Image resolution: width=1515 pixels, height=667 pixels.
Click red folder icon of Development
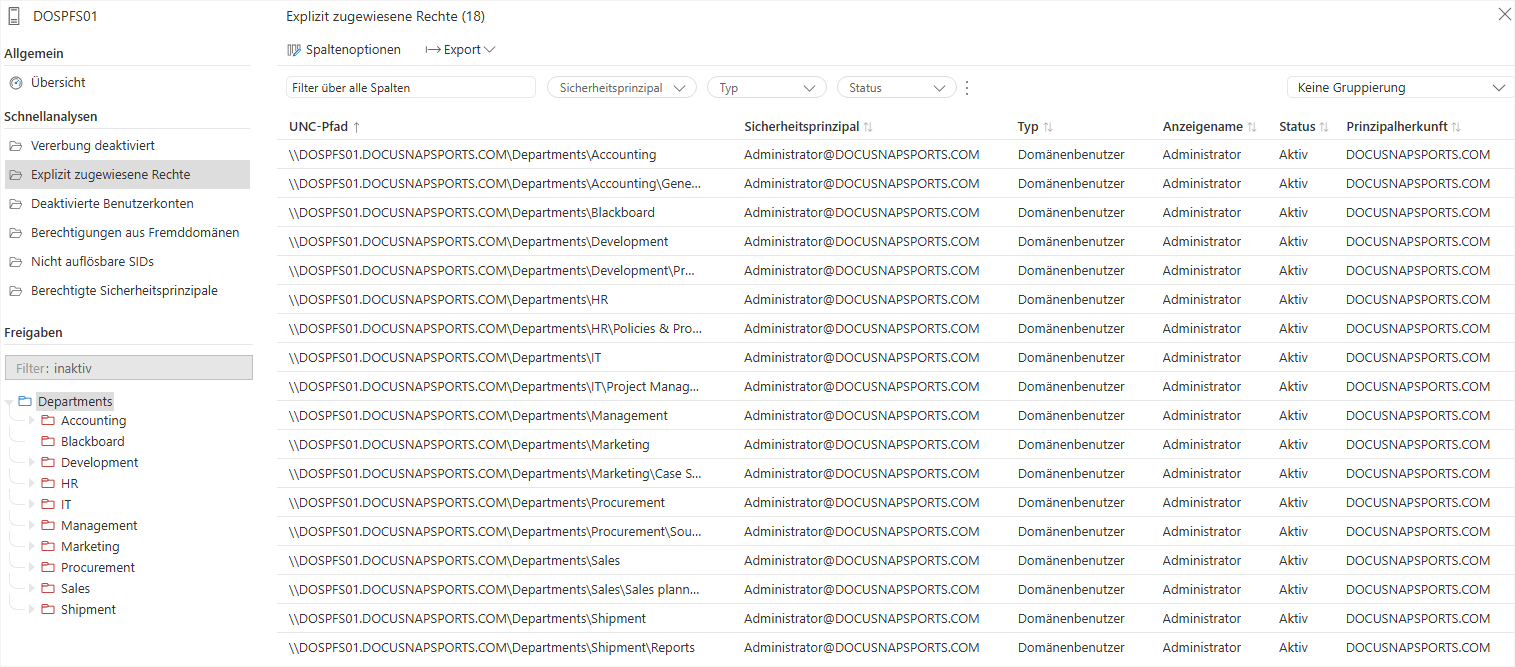[48, 463]
